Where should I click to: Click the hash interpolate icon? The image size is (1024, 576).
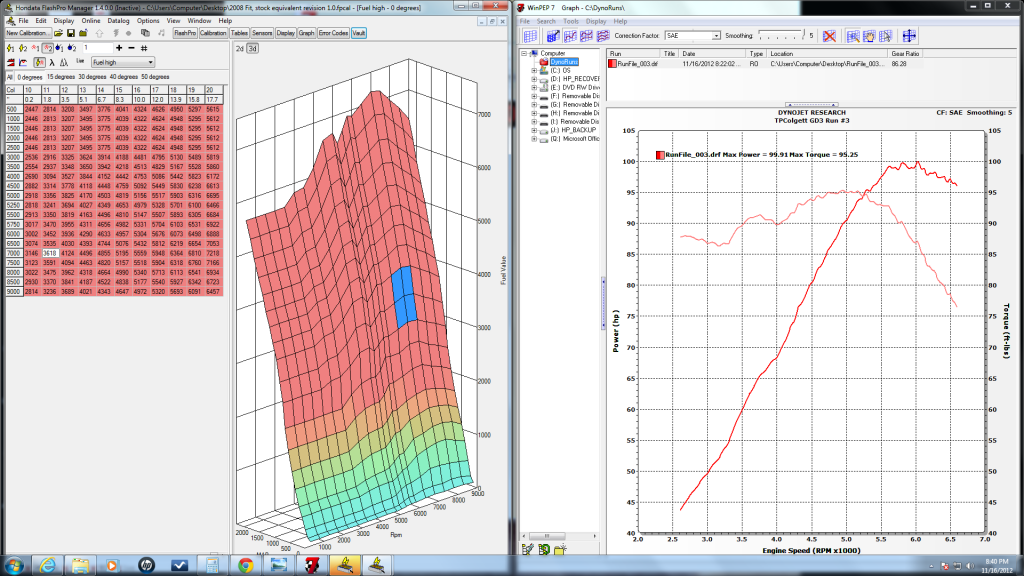pyautogui.click(x=144, y=48)
